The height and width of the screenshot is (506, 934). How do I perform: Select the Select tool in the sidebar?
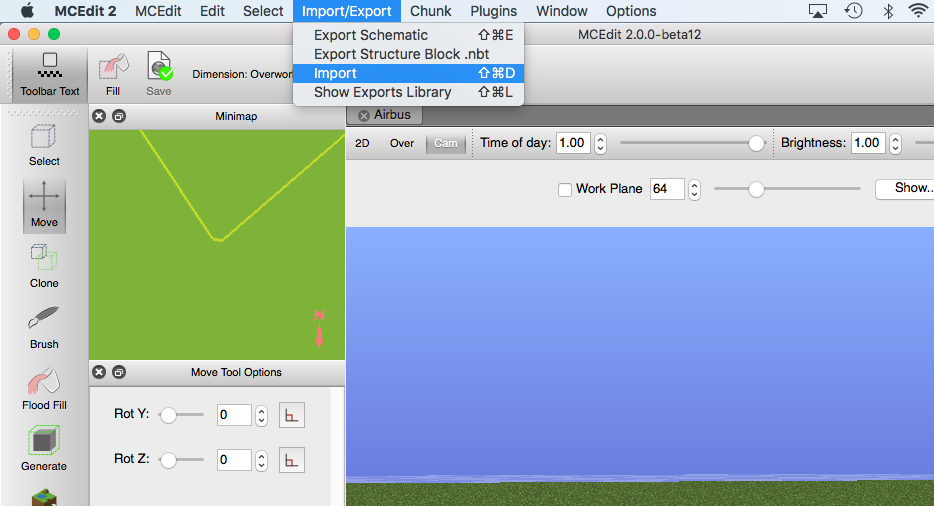coord(44,145)
